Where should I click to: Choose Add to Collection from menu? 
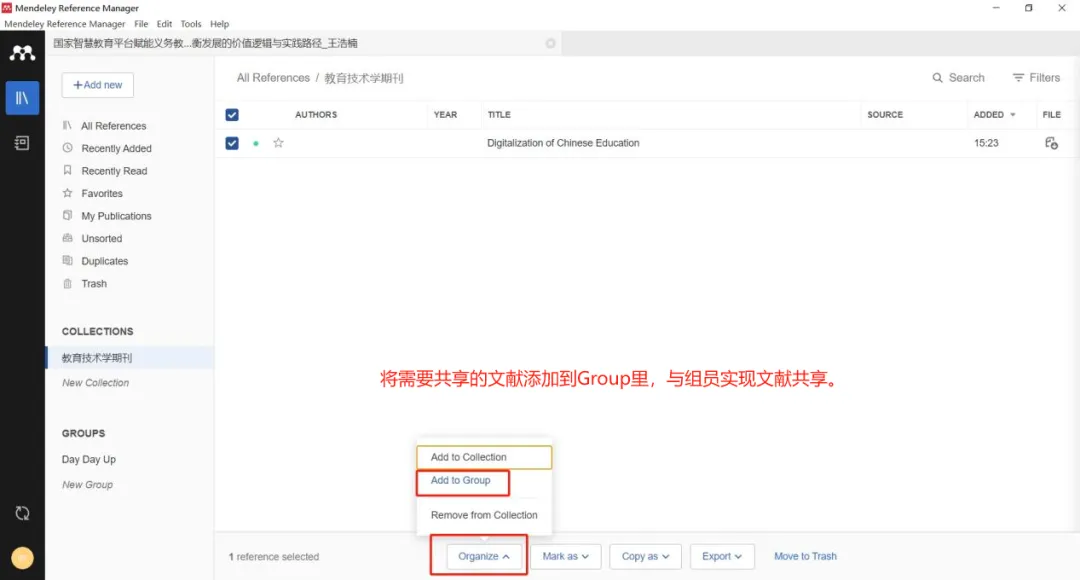pos(484,457)
